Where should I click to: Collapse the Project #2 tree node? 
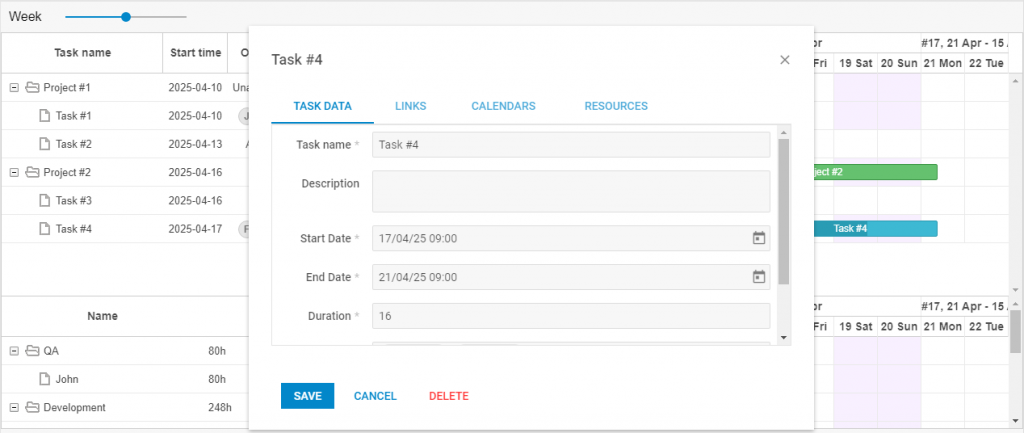14,172
